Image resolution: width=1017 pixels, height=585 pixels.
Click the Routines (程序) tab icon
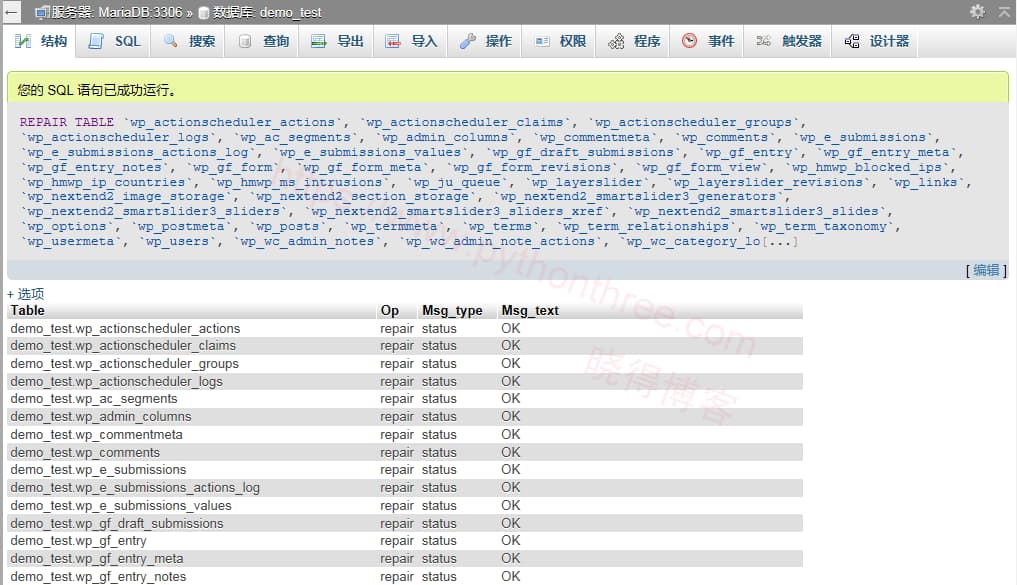click(616, 42)
